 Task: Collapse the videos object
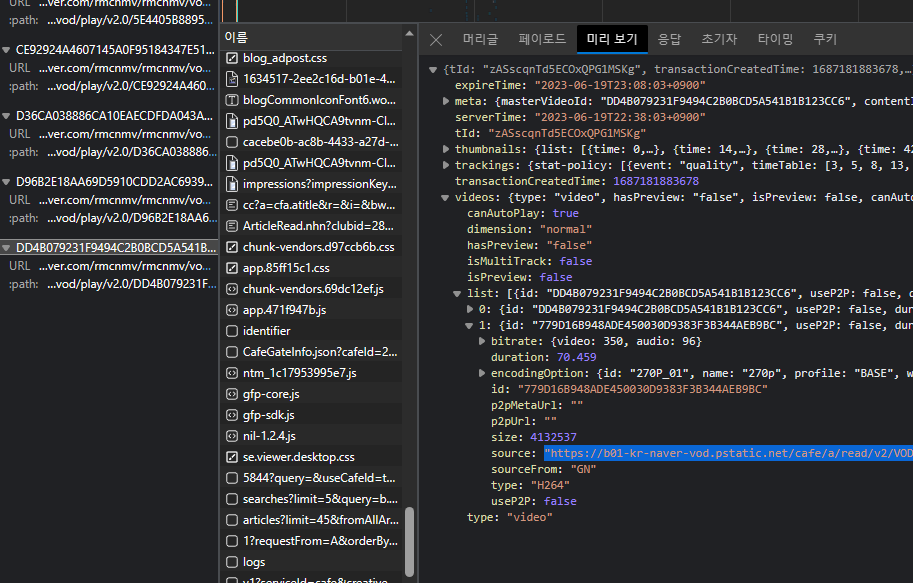coord(445,197)
